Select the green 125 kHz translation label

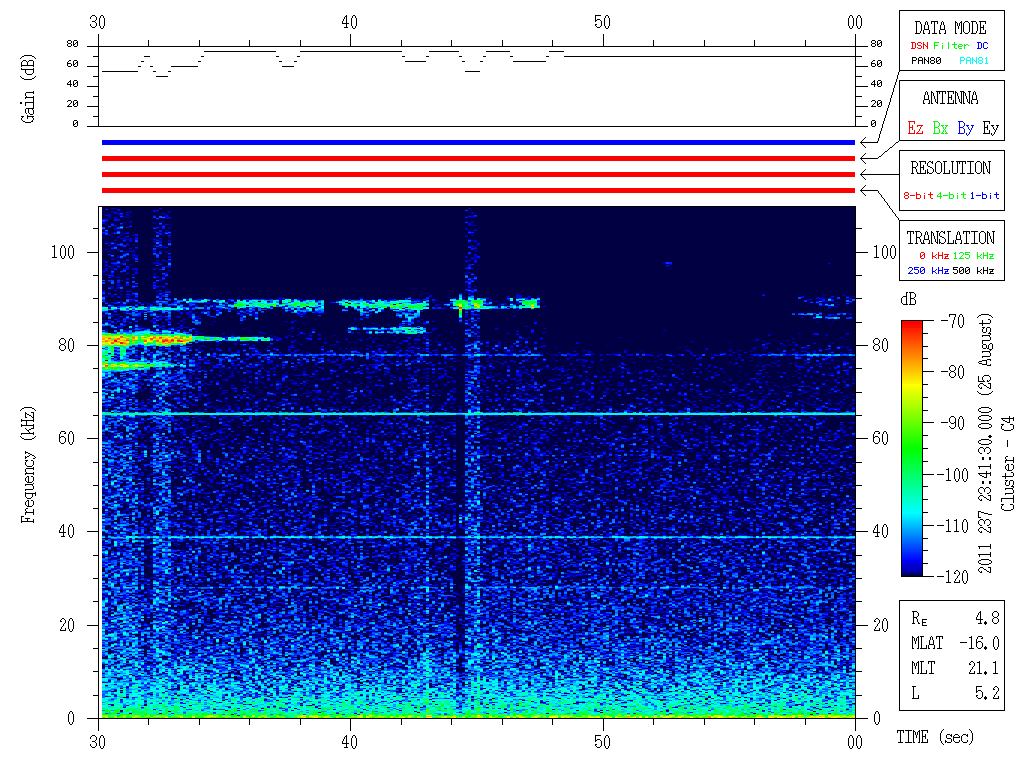pos(973,255)
